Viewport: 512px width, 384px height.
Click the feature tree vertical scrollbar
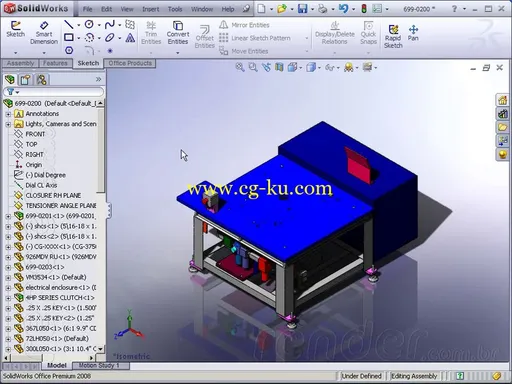tap(100, 226)
